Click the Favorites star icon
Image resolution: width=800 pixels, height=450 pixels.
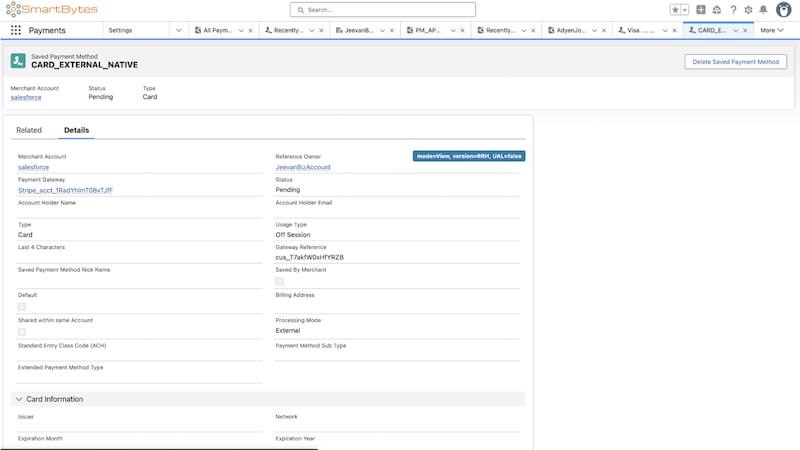pos(676,10)
